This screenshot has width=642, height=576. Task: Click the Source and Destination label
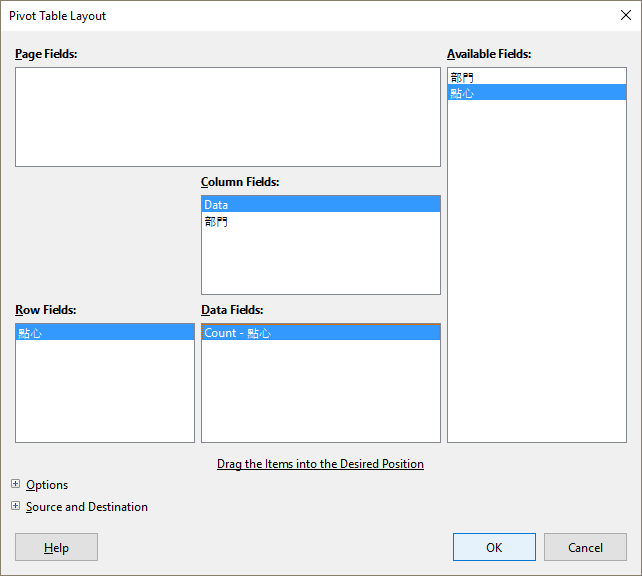87,507
